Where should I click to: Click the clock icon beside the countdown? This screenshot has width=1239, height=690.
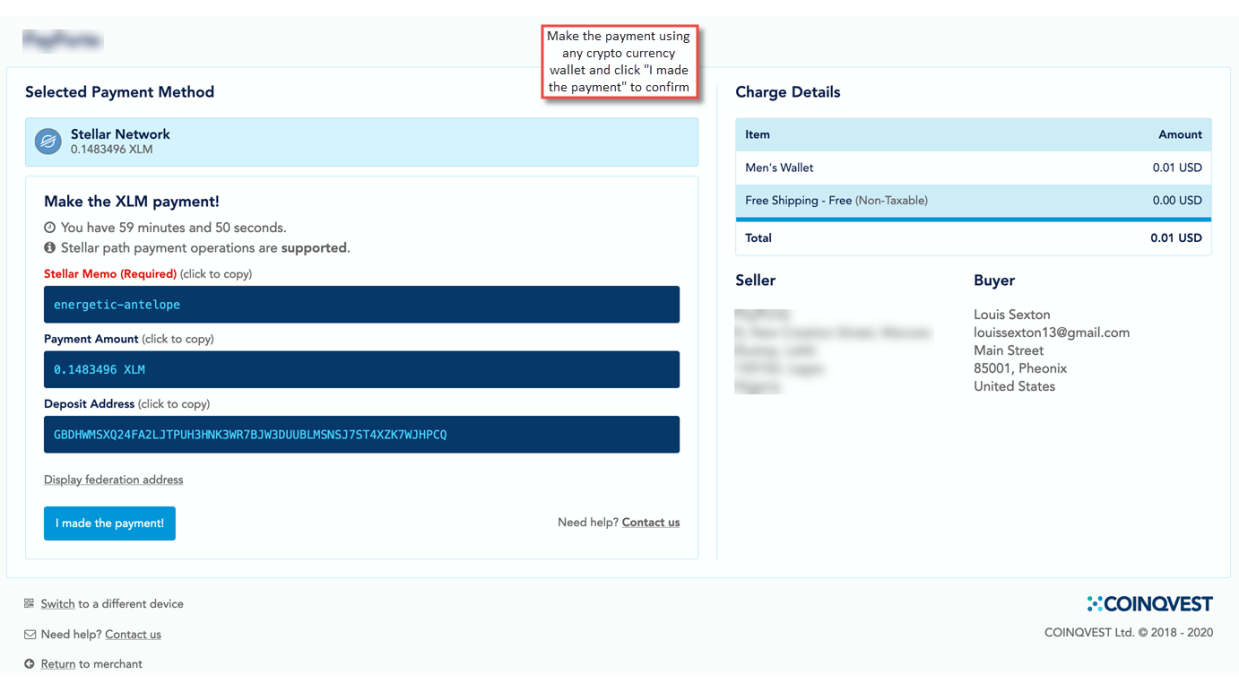click(50, 228)
